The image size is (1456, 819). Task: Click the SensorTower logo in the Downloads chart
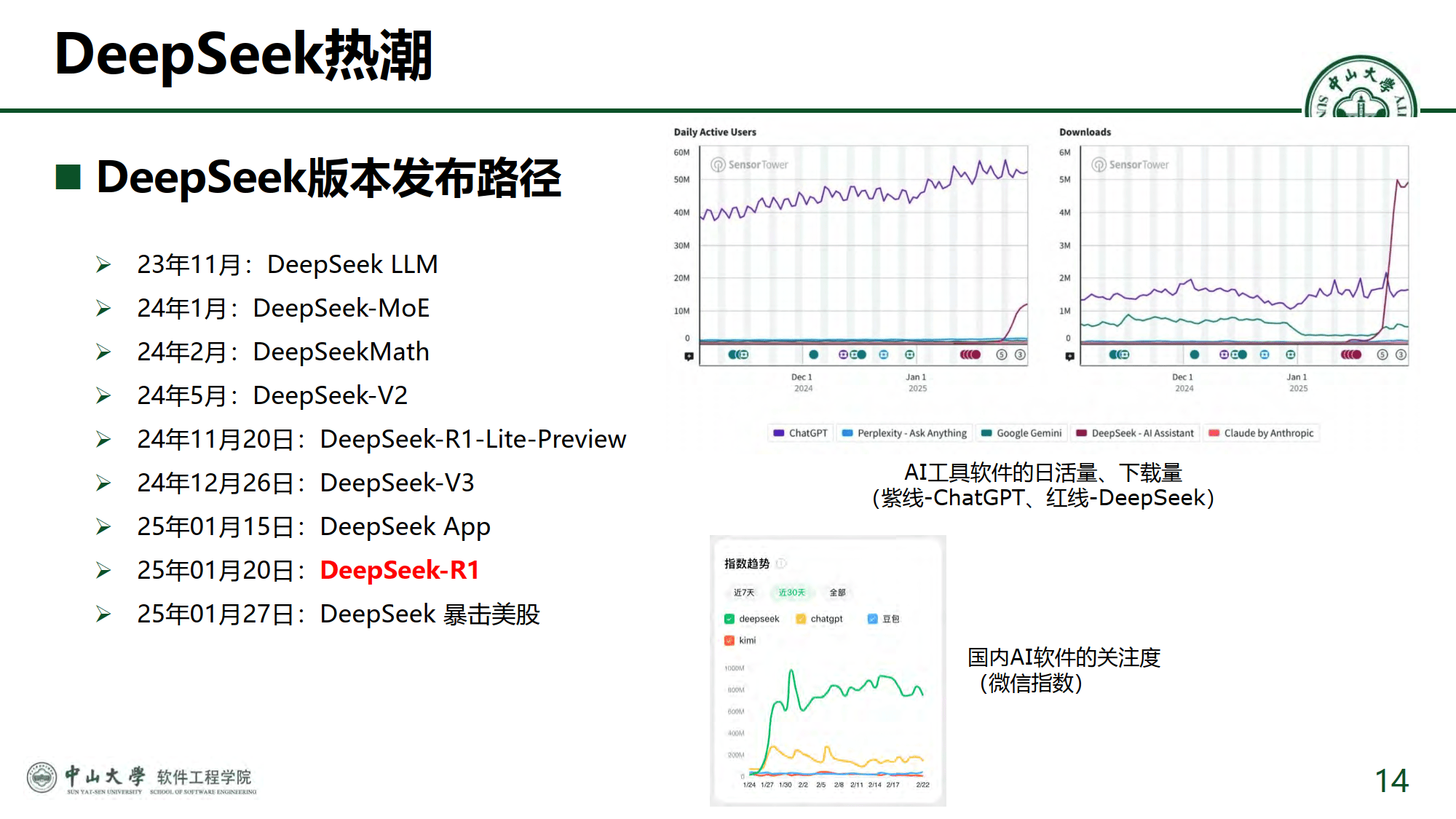pyautogui.click(x=1130, y=165)
